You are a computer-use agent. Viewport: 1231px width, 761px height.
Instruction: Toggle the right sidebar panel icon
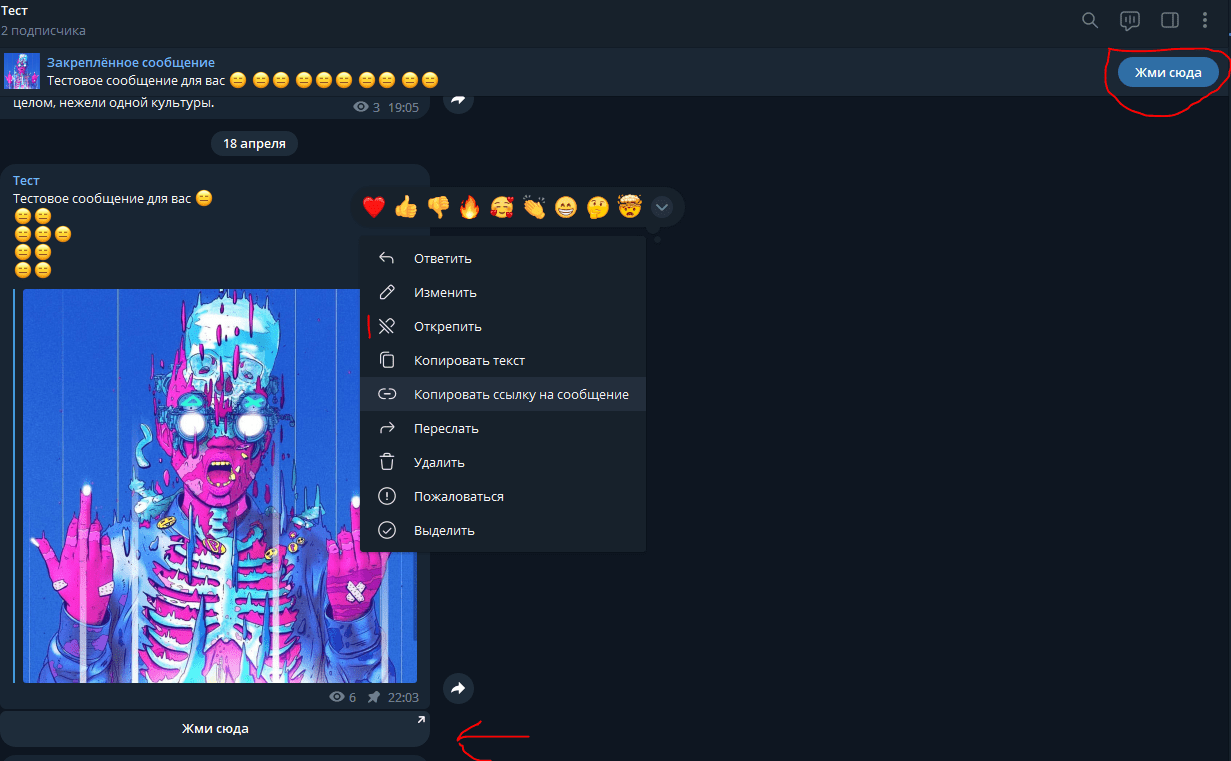(1169, 20)
